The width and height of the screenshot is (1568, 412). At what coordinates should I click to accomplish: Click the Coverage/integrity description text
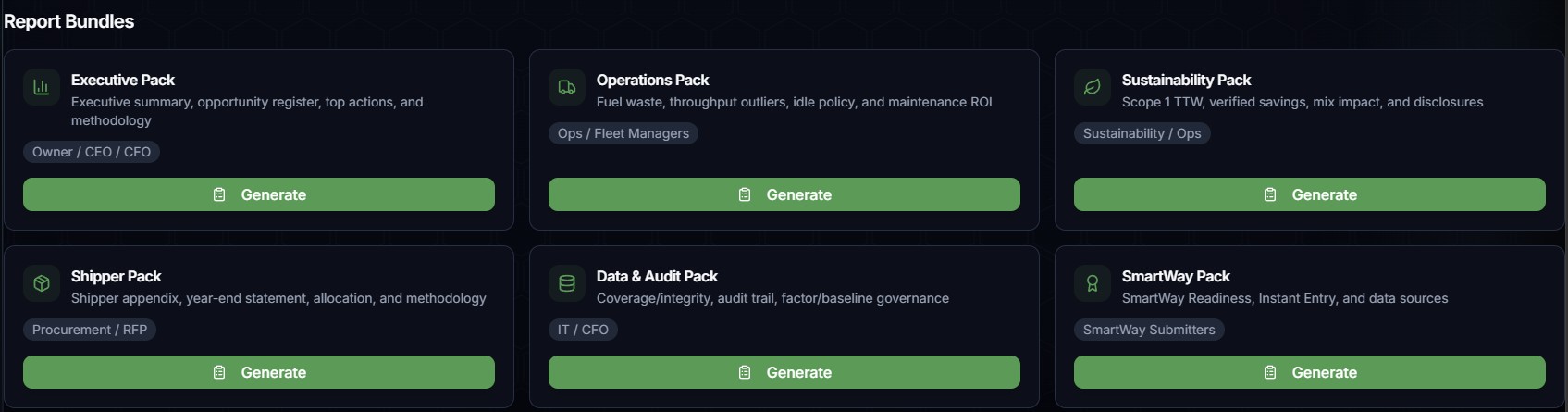pyautogui.click(x=772, y=298)
